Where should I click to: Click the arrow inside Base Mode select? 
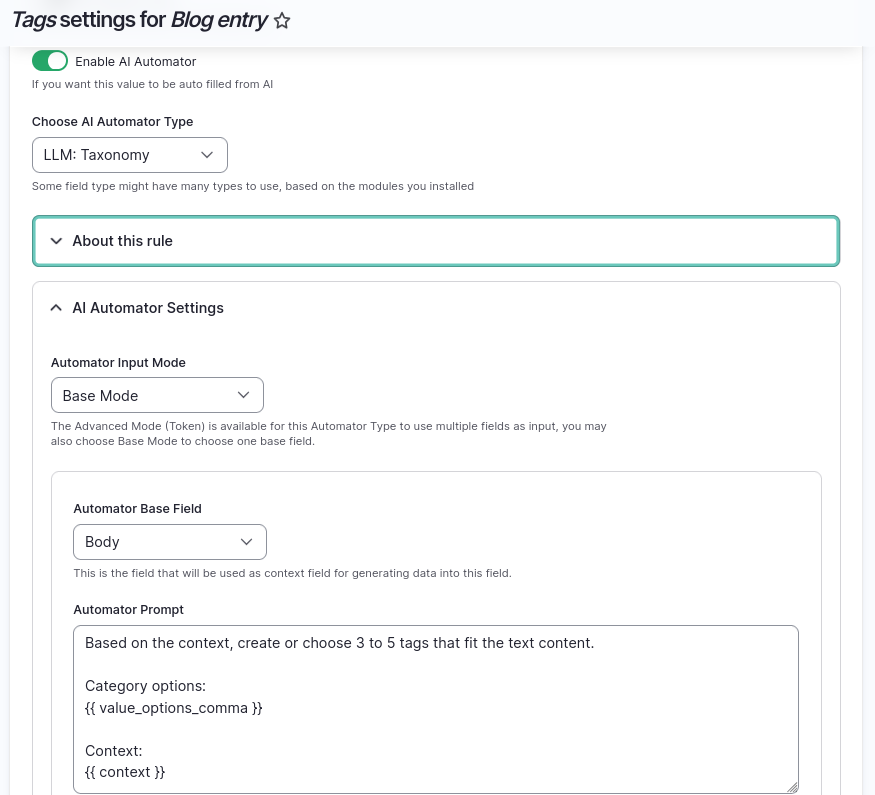(x=243, y=394)
